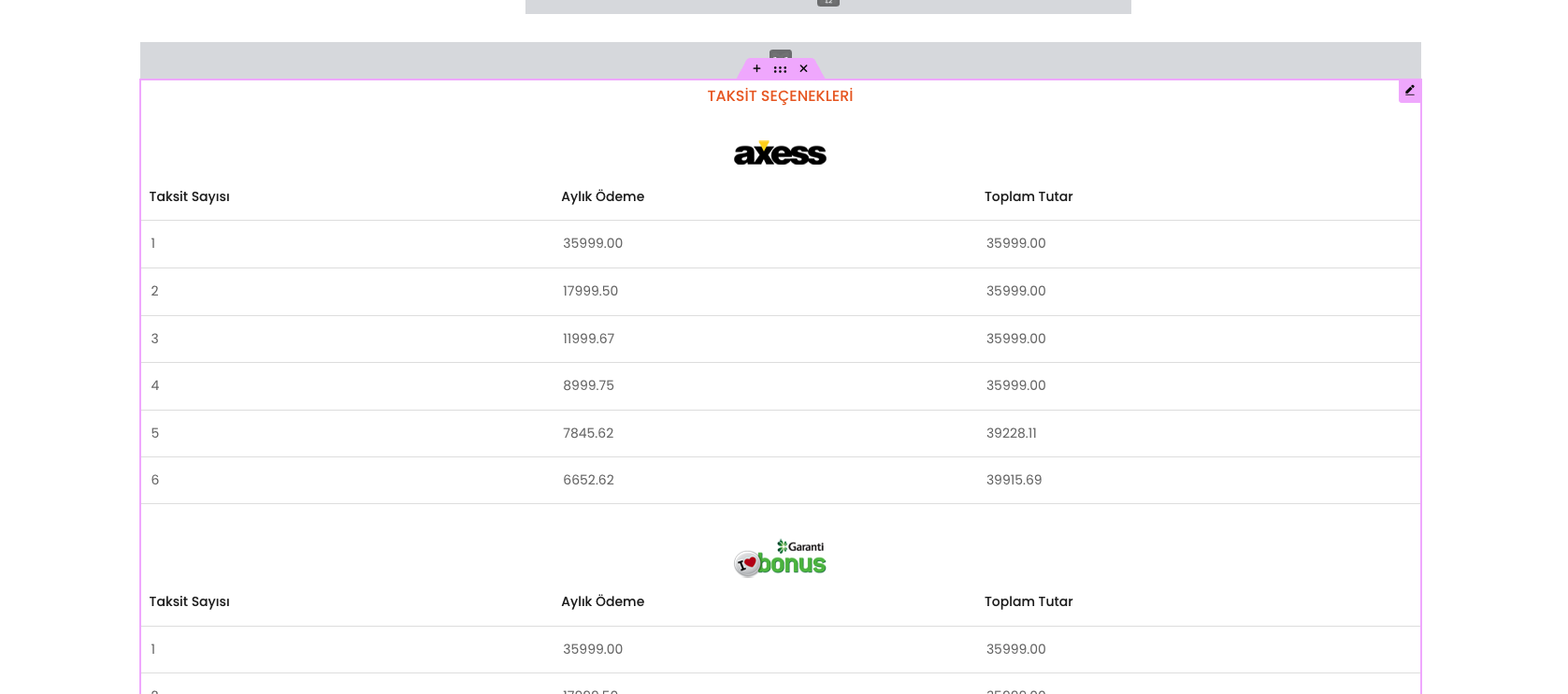The height and width of the screenshot is (694, 1568).
Task: Click the axess card logo
Action: [780, 153]
